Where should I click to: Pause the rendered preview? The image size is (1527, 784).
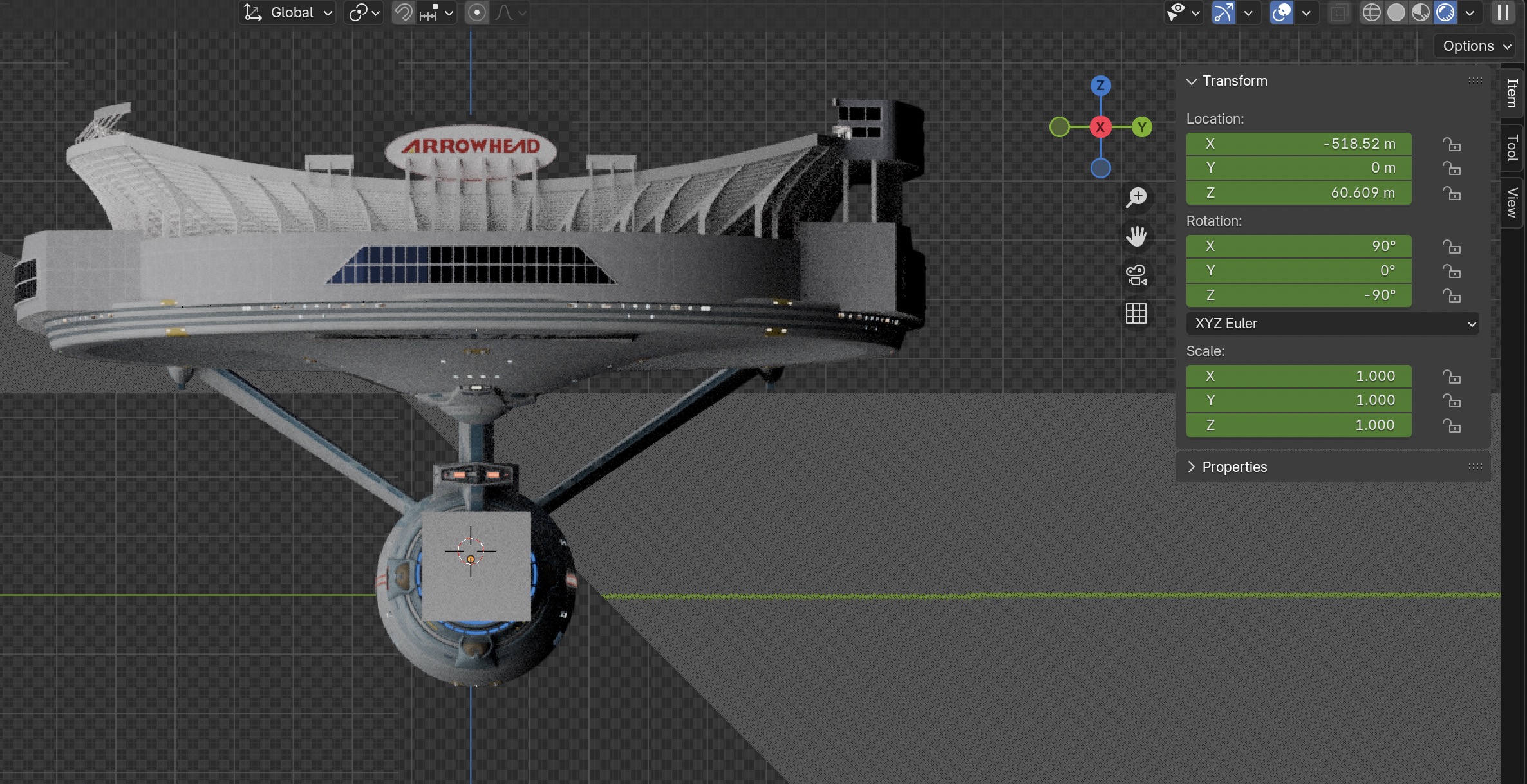(x=1503, y=12)
